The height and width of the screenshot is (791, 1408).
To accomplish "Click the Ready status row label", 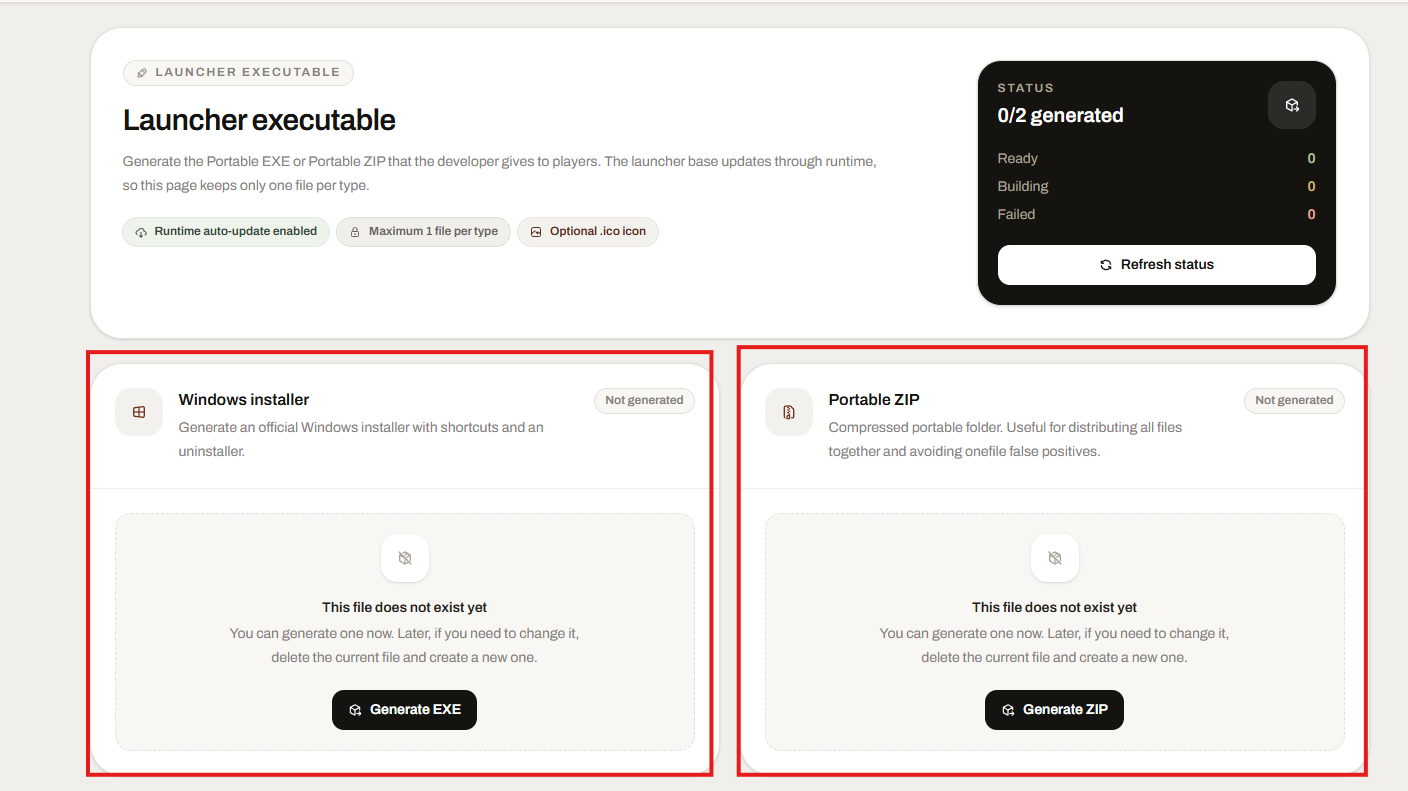I will click(1018, 158).
